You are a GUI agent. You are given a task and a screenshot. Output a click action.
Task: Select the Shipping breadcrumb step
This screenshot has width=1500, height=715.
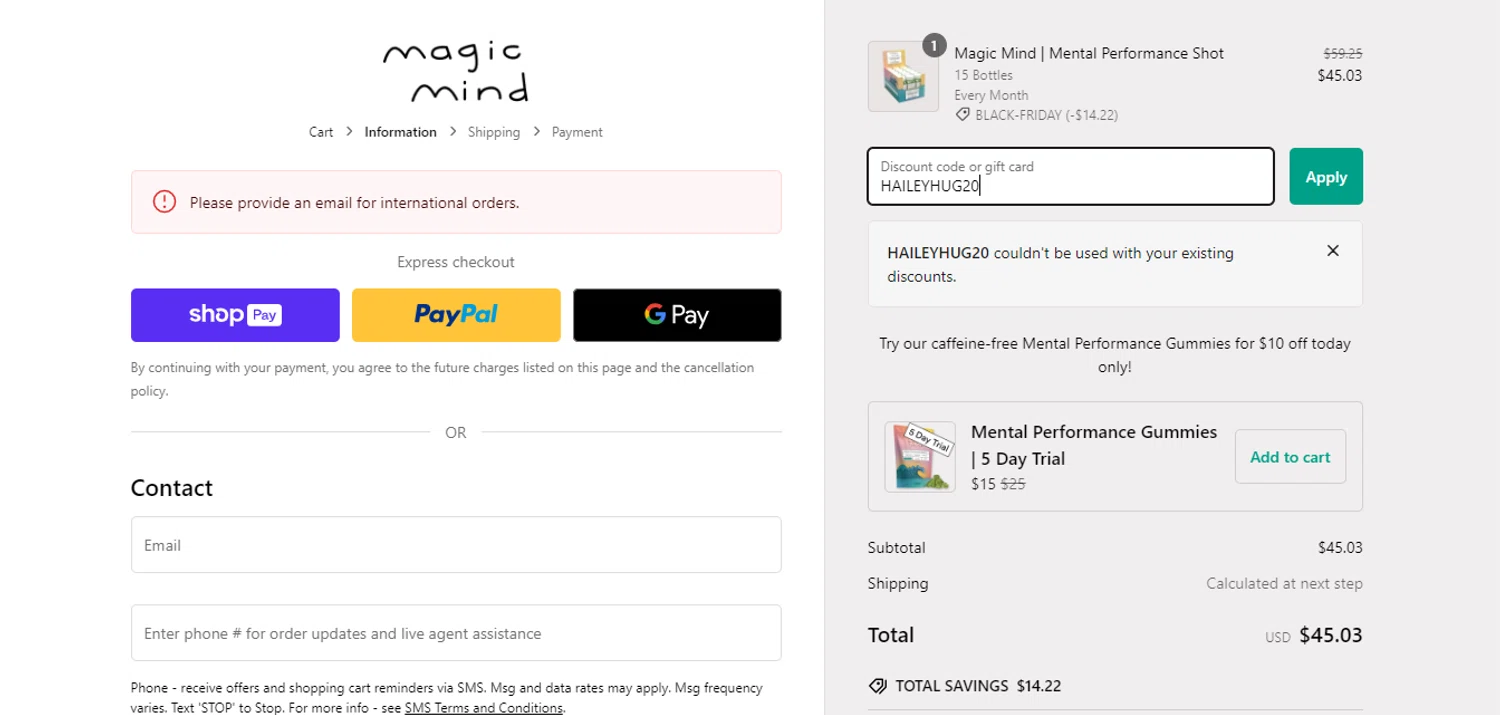[494, 132]
